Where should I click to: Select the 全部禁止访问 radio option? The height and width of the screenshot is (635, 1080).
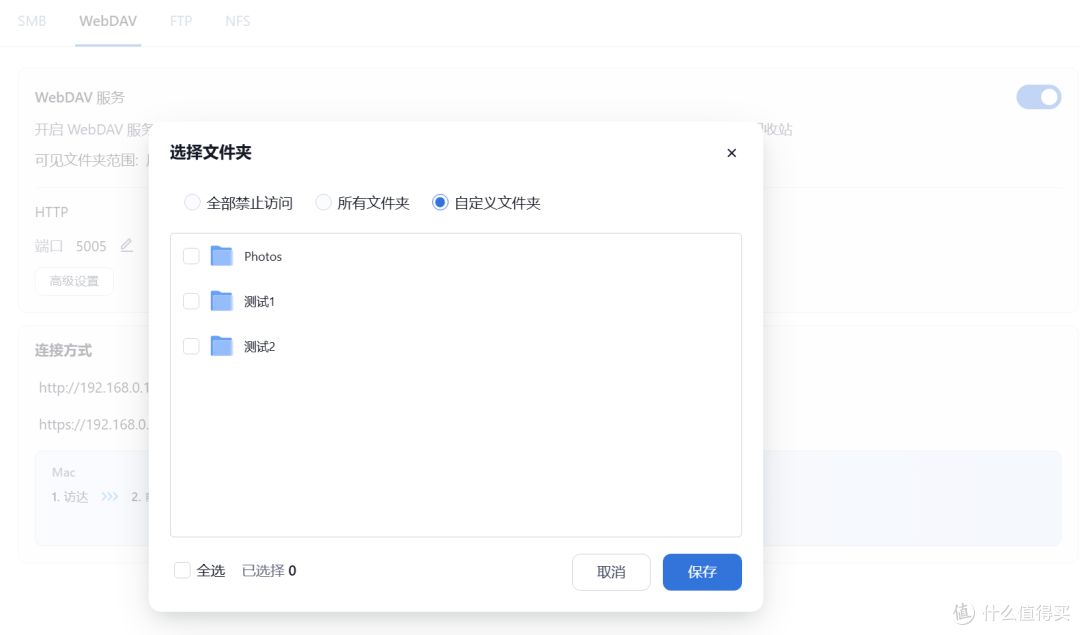[191, 202]
